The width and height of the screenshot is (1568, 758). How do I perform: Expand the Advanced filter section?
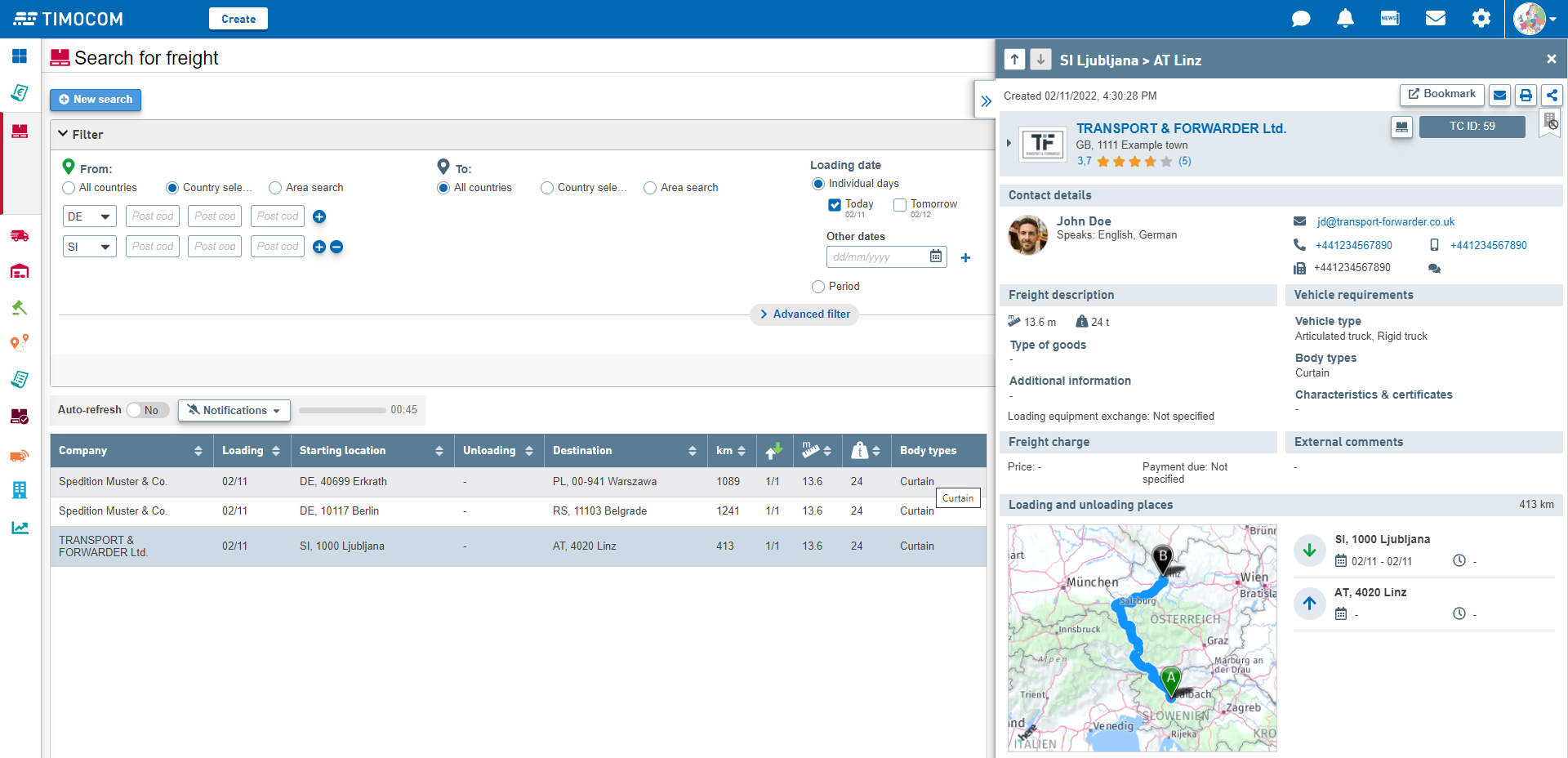click(x=804, y=314)
